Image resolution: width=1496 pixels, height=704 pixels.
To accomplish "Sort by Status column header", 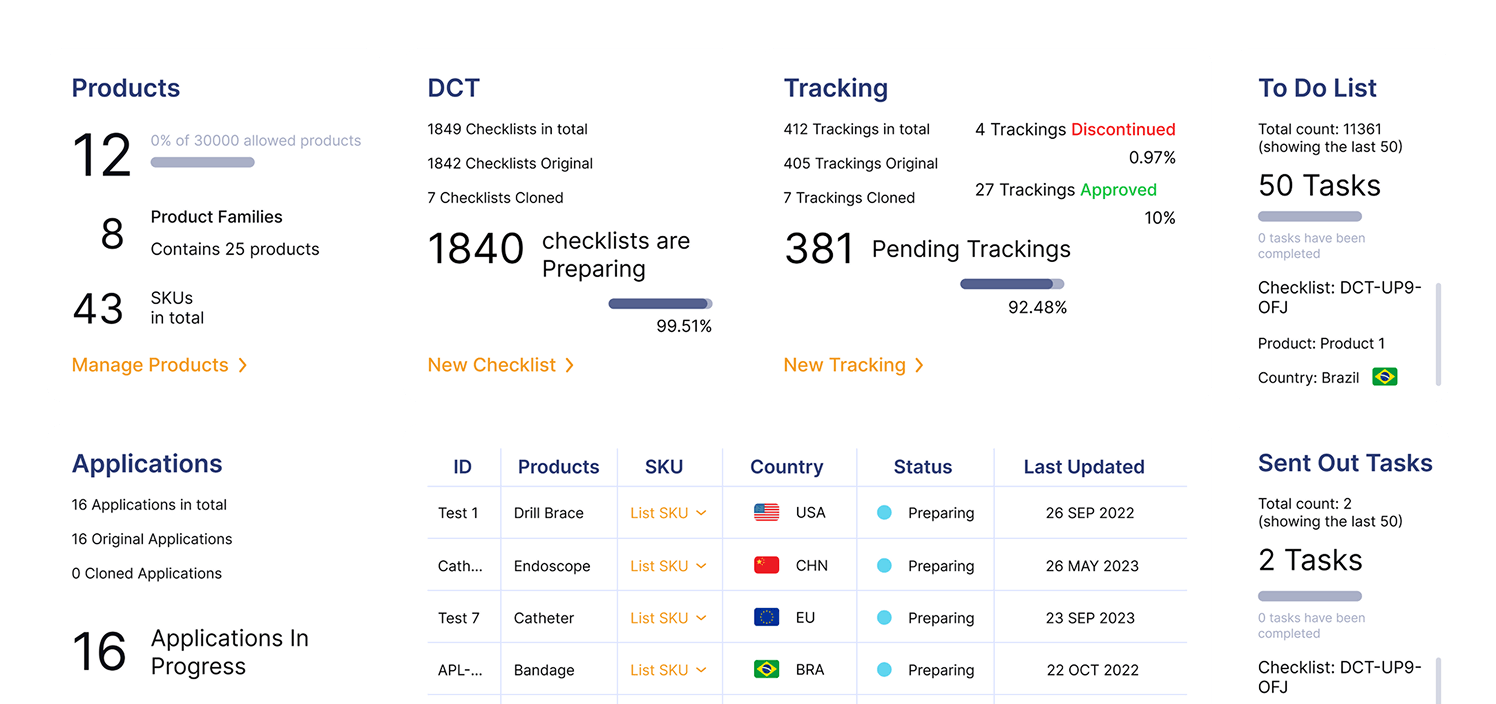I will pyautogui.click(x=922, y=467).
